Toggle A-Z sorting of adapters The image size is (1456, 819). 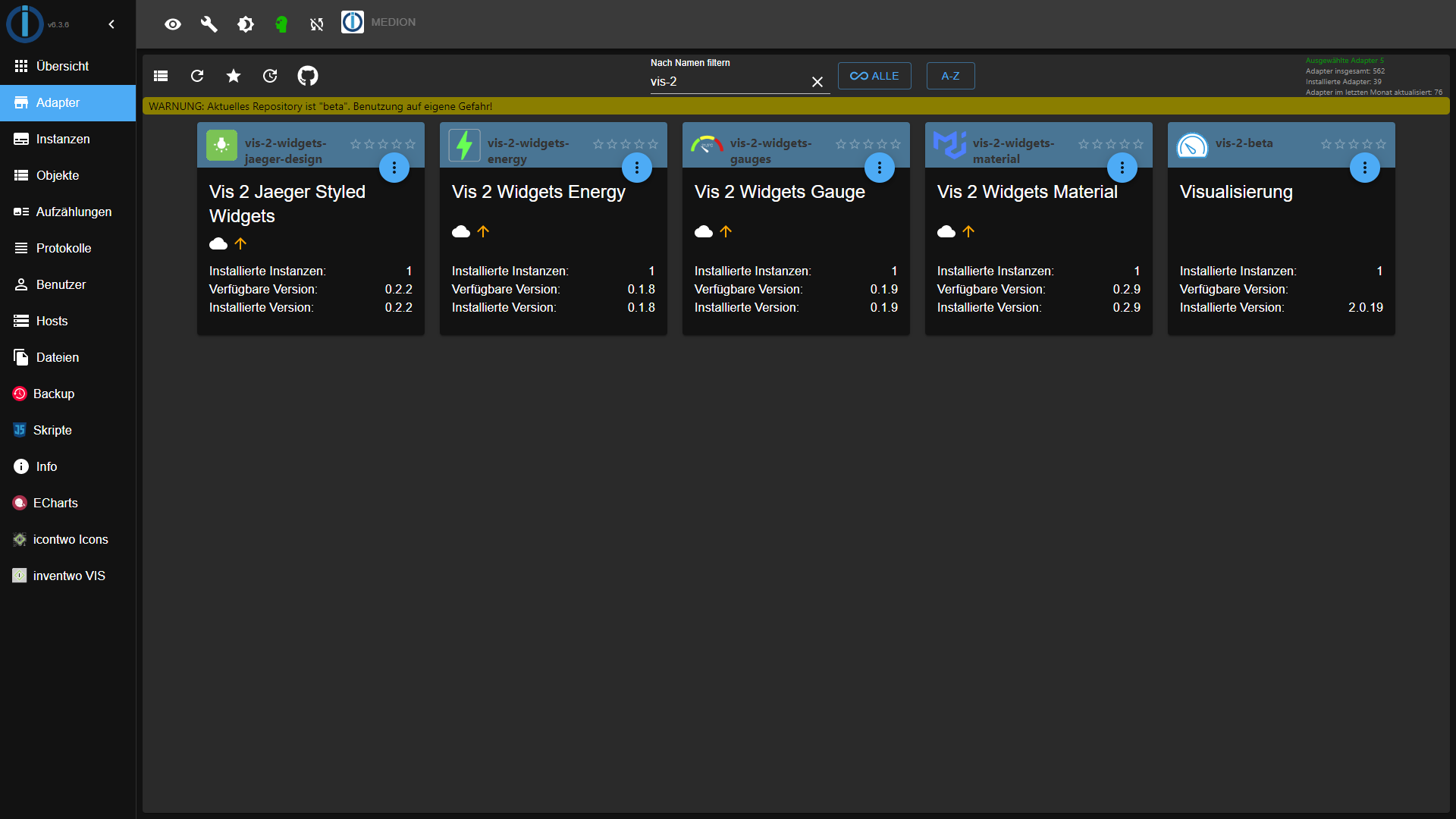pos(950,76)
